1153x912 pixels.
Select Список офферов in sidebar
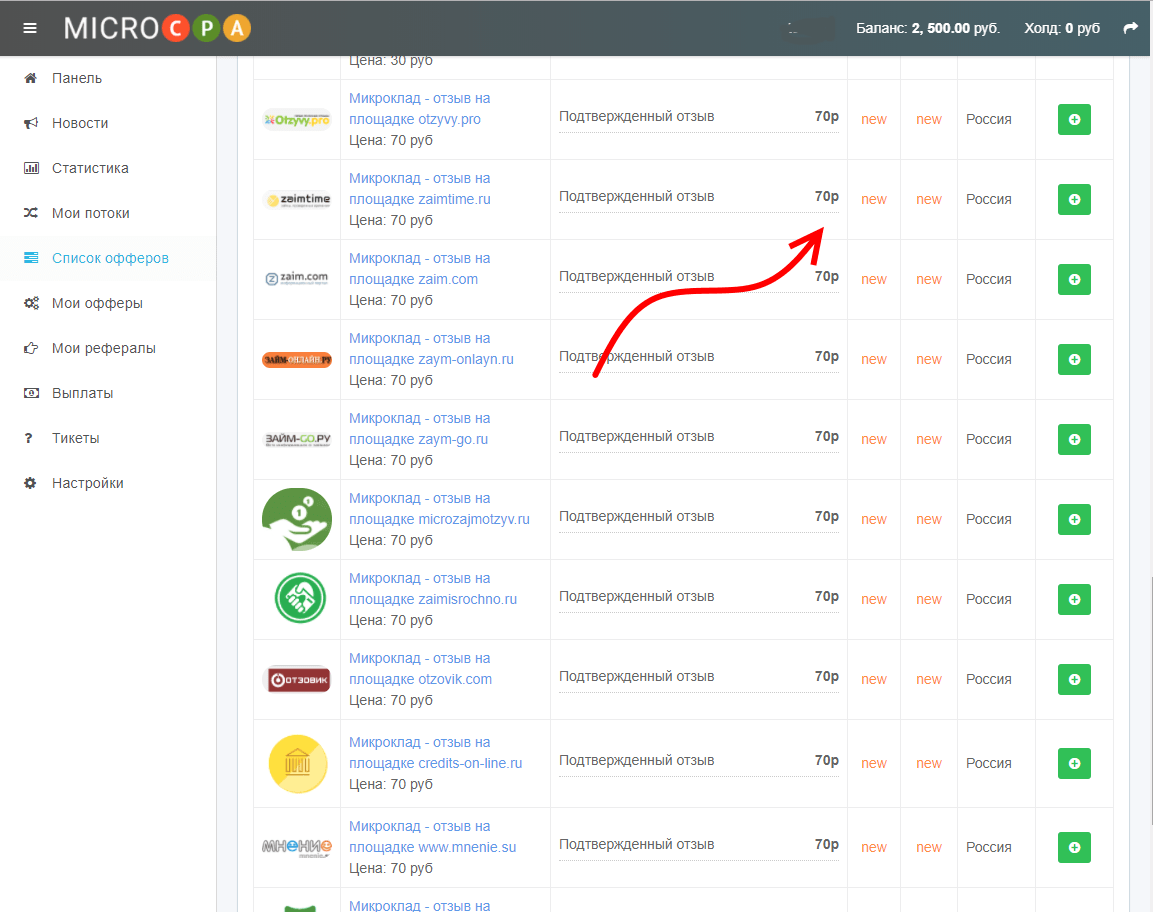(110, 257)
